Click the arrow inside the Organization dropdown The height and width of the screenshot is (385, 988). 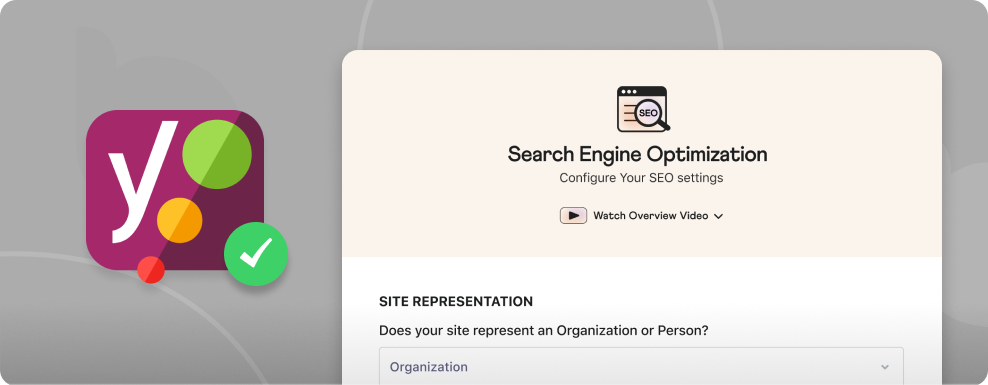[x=885, y=367]
